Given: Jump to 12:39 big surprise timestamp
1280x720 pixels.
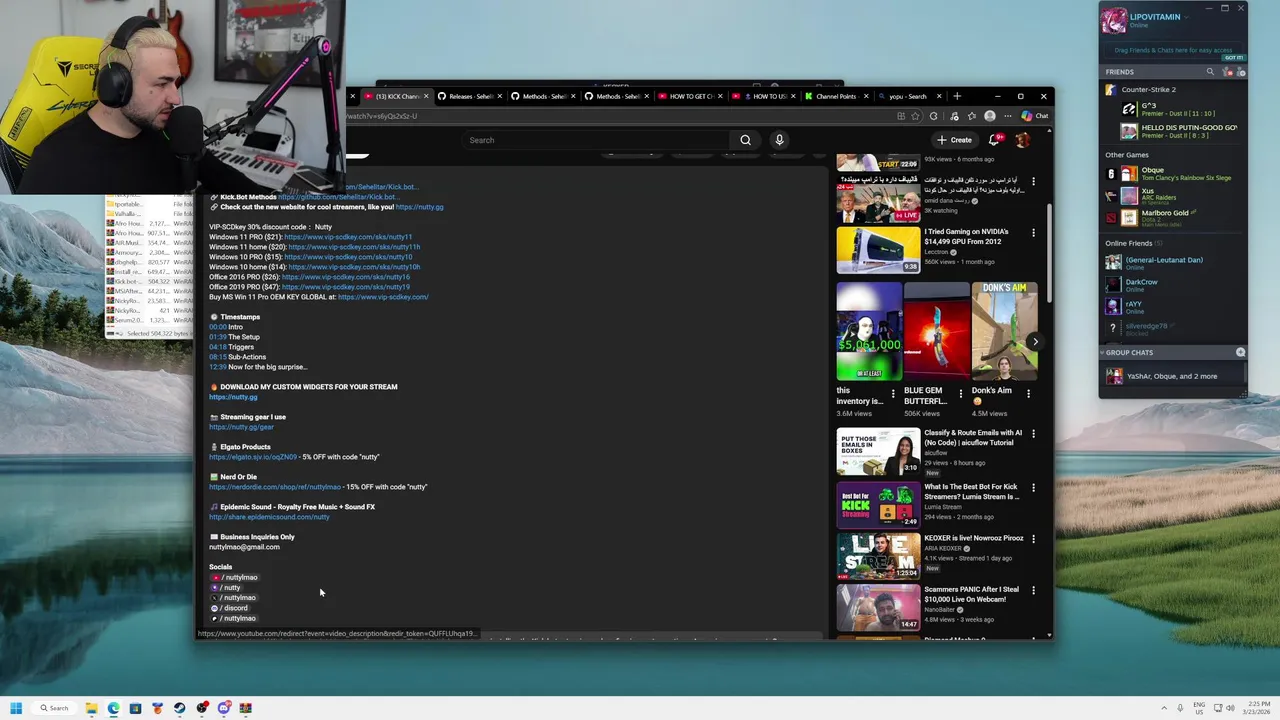Looking at the screenshot, I should click(x=217, y=367).
